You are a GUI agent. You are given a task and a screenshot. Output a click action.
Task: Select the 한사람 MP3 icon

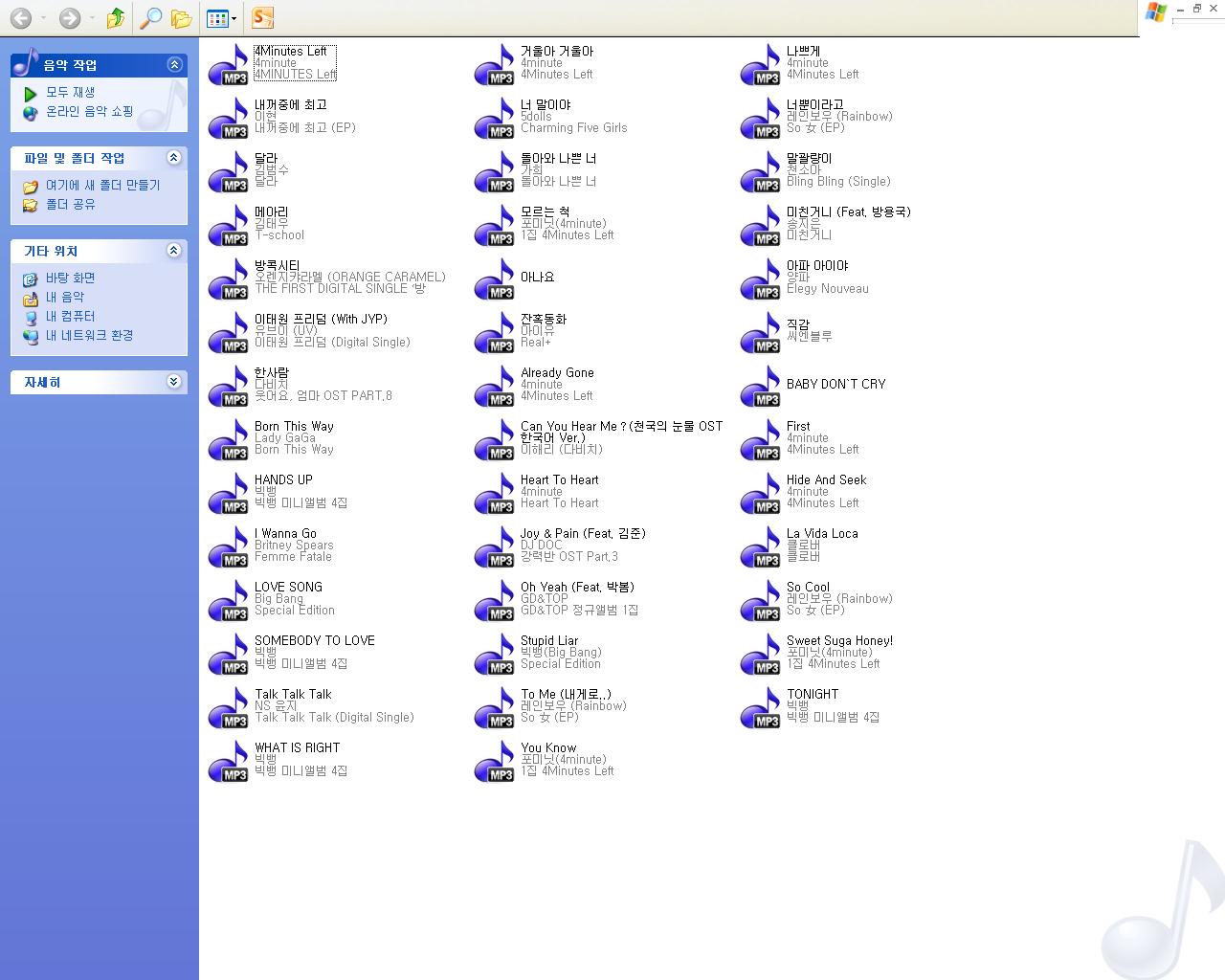point(229,386)
